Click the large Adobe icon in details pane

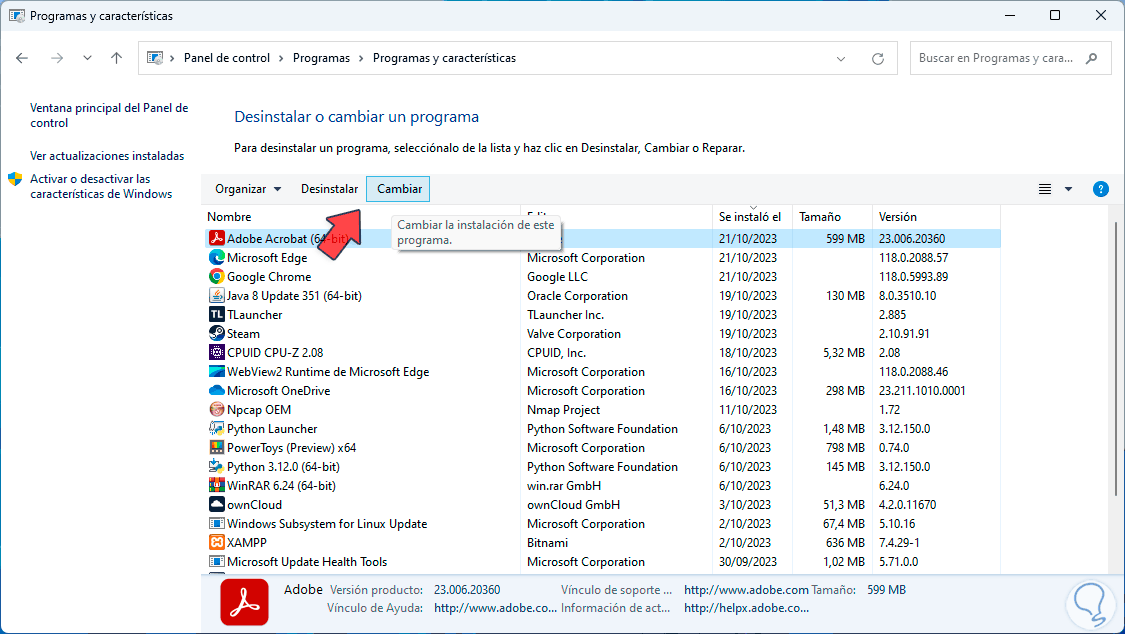(245, 602)
